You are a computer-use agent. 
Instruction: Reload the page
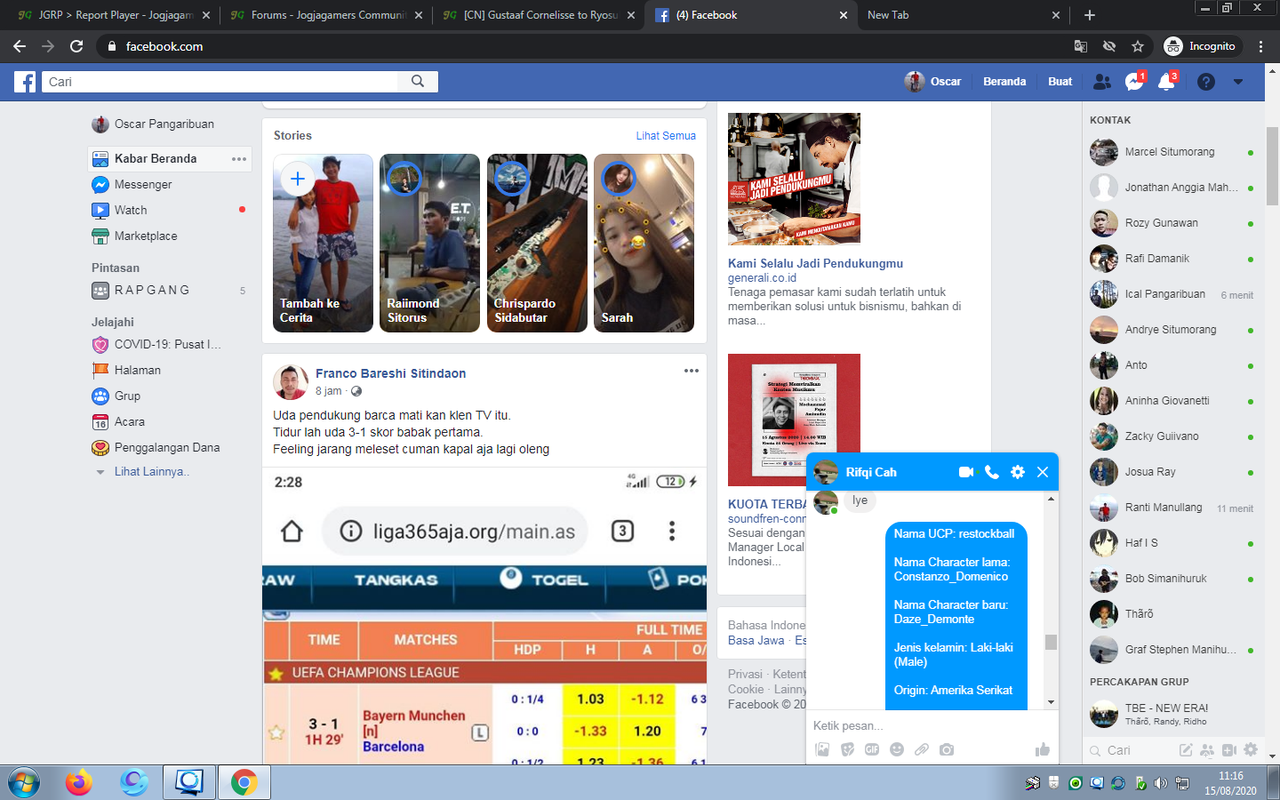[76, 46]
